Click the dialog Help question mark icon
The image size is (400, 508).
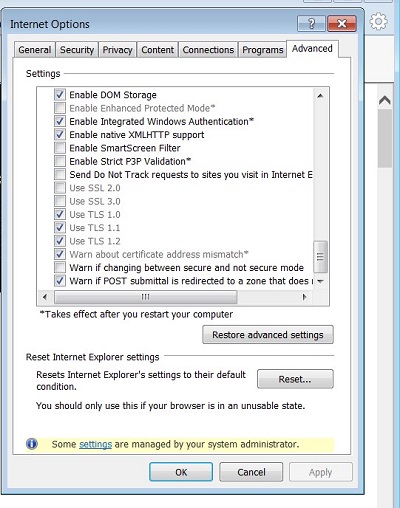coord(311,24)
